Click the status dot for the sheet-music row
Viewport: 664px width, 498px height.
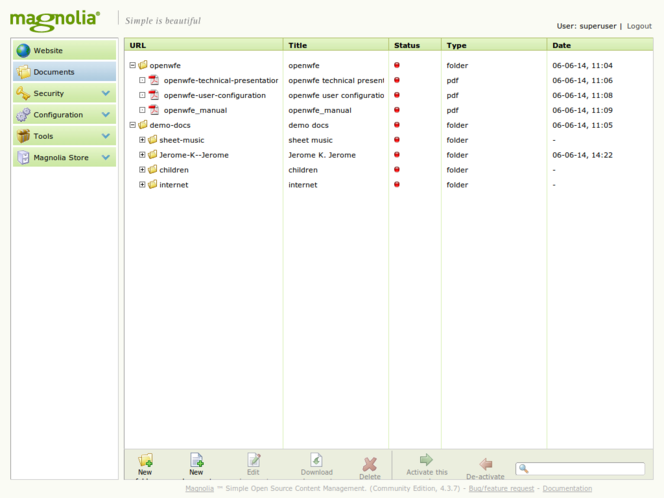[x=397, y=140]
